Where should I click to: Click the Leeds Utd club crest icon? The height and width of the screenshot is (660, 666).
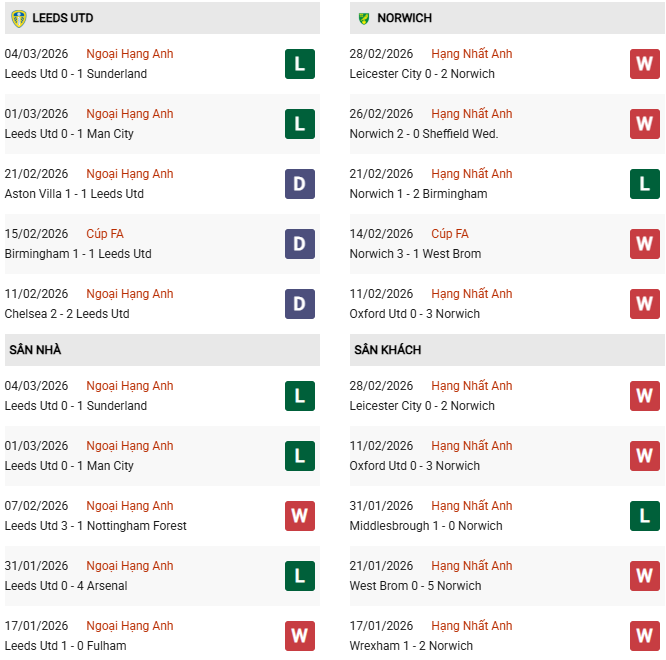[x=18, y=18]
